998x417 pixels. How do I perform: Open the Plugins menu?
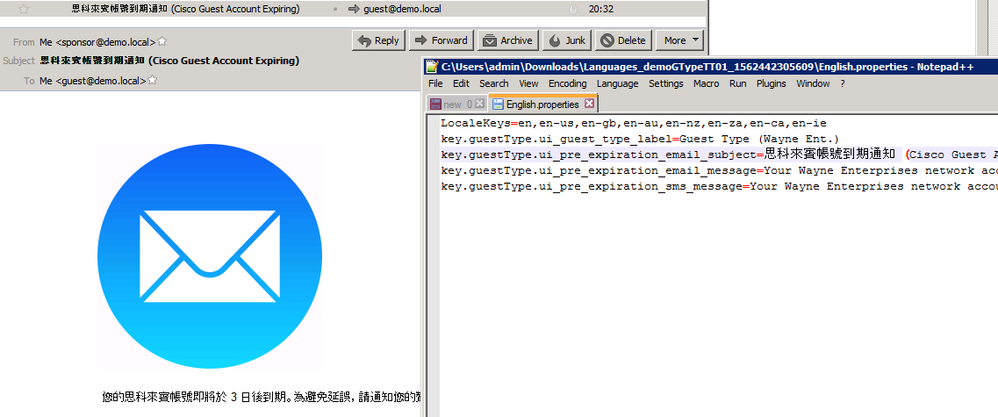pyautogui.click(x=771, y=83)
